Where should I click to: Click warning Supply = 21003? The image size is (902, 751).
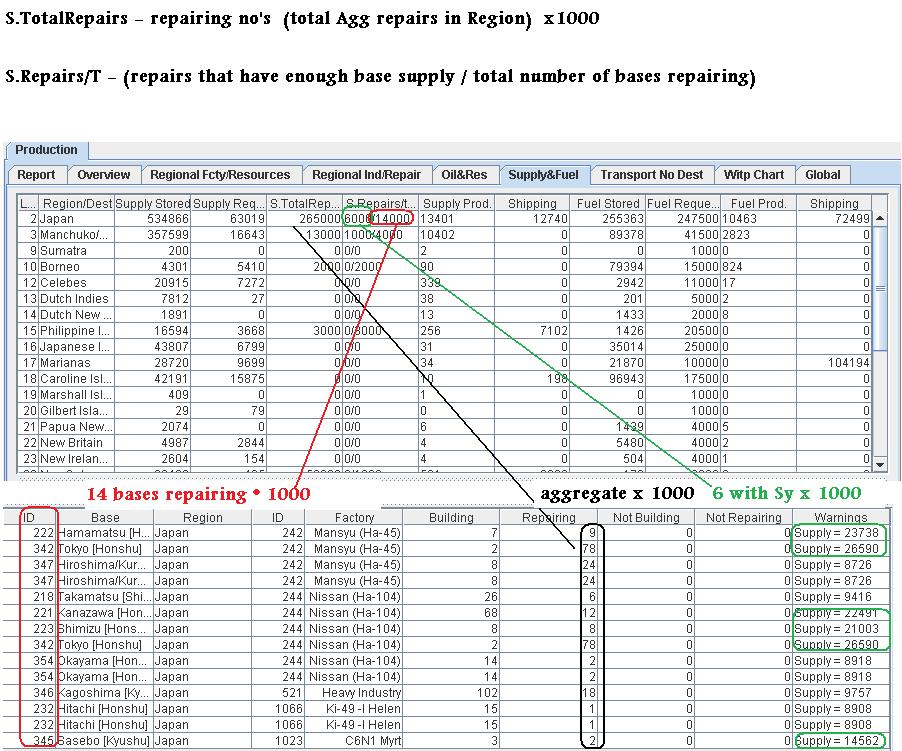pos(836,629)
